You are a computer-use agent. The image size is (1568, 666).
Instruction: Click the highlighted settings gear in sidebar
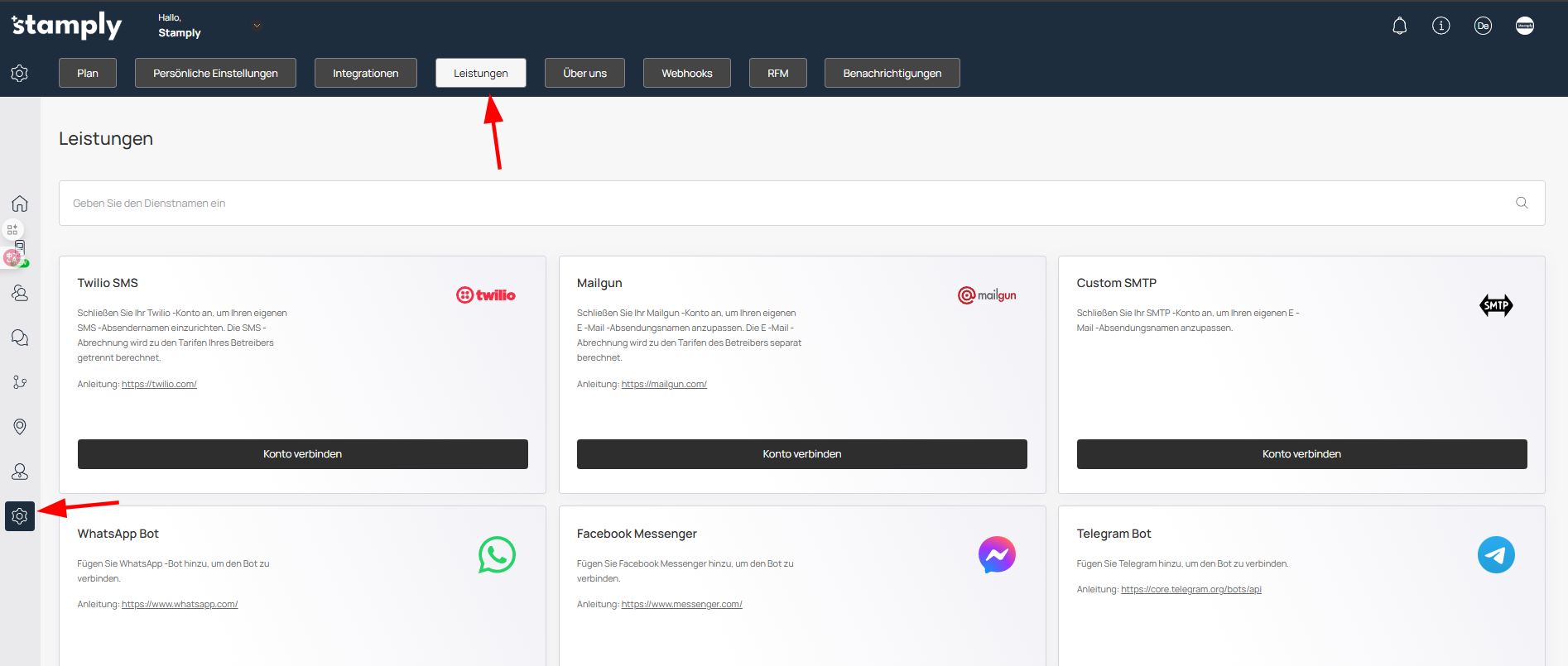(x=20, y=516)
